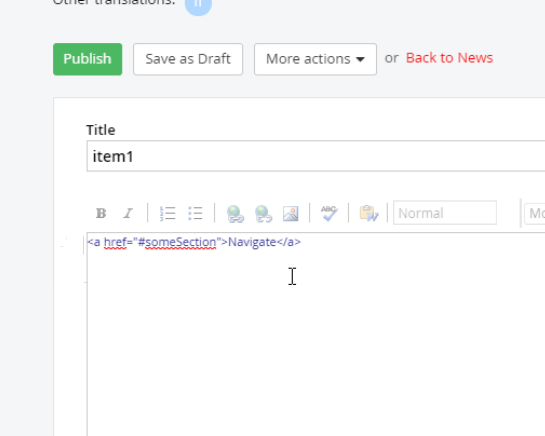Insert a numbered list
The image size is (545, 436).
pos(168,213)
